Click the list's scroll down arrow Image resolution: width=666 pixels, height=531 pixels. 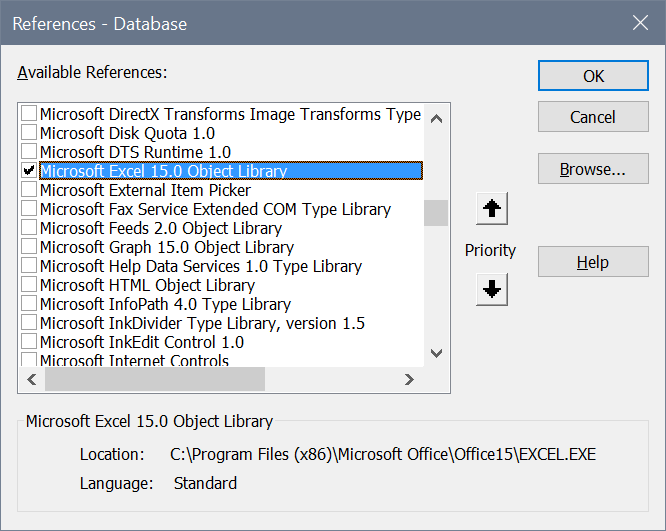pos(436,353)
